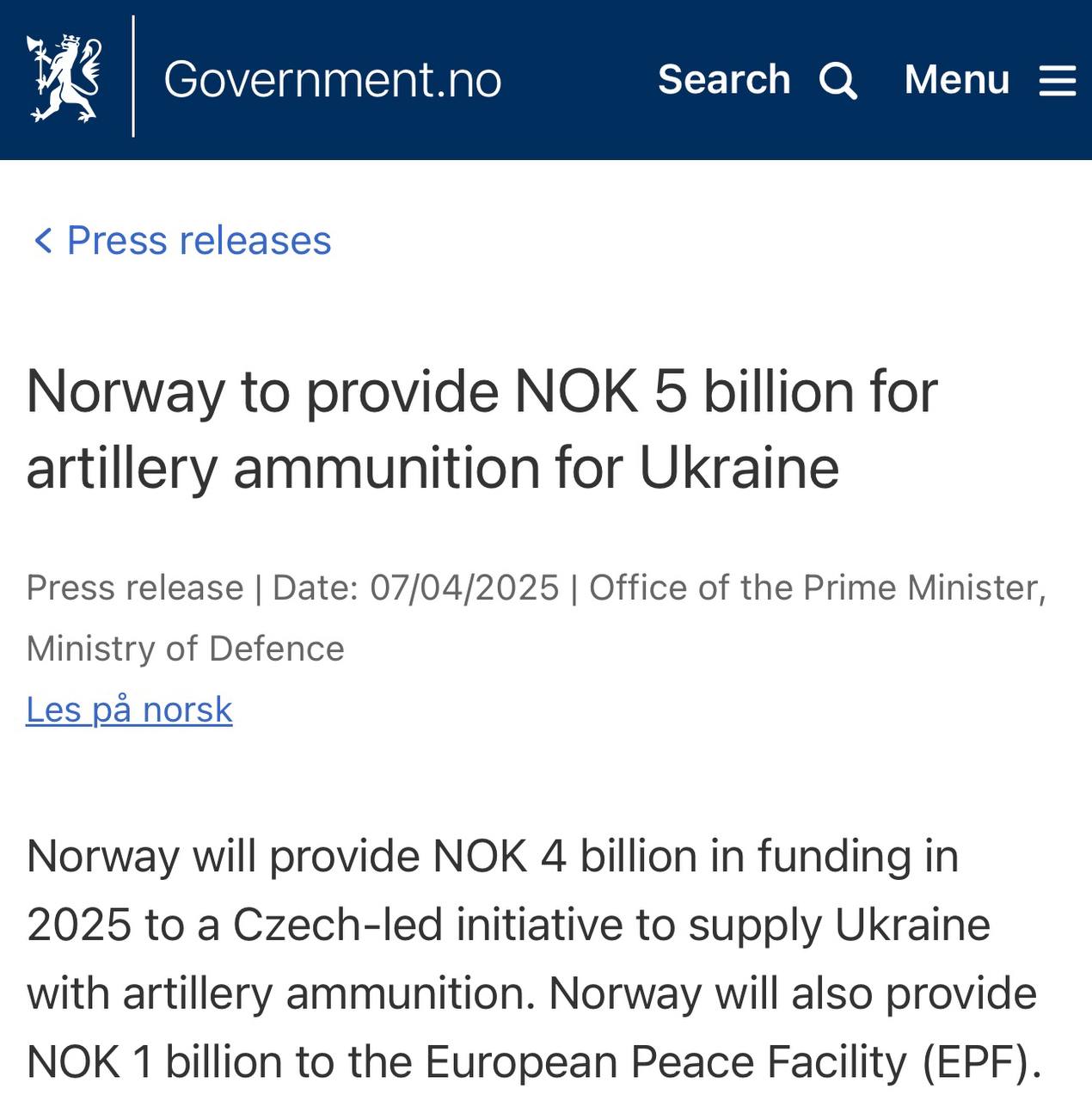Screen dimensions: 1092x1101
Task: Select Office of the Prime Minister text
Action: [815, 588]
